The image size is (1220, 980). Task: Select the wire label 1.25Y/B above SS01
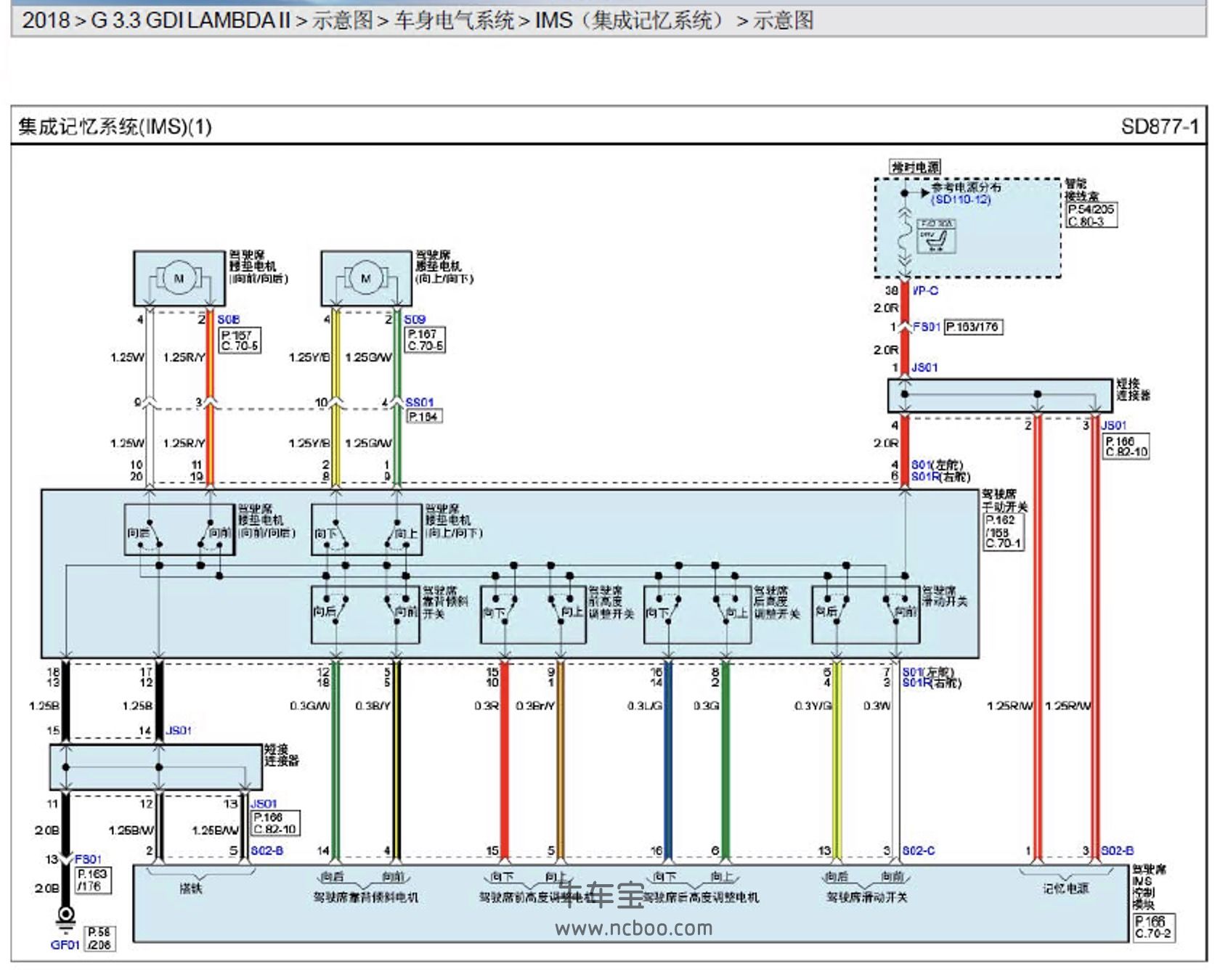pos(309,357)
